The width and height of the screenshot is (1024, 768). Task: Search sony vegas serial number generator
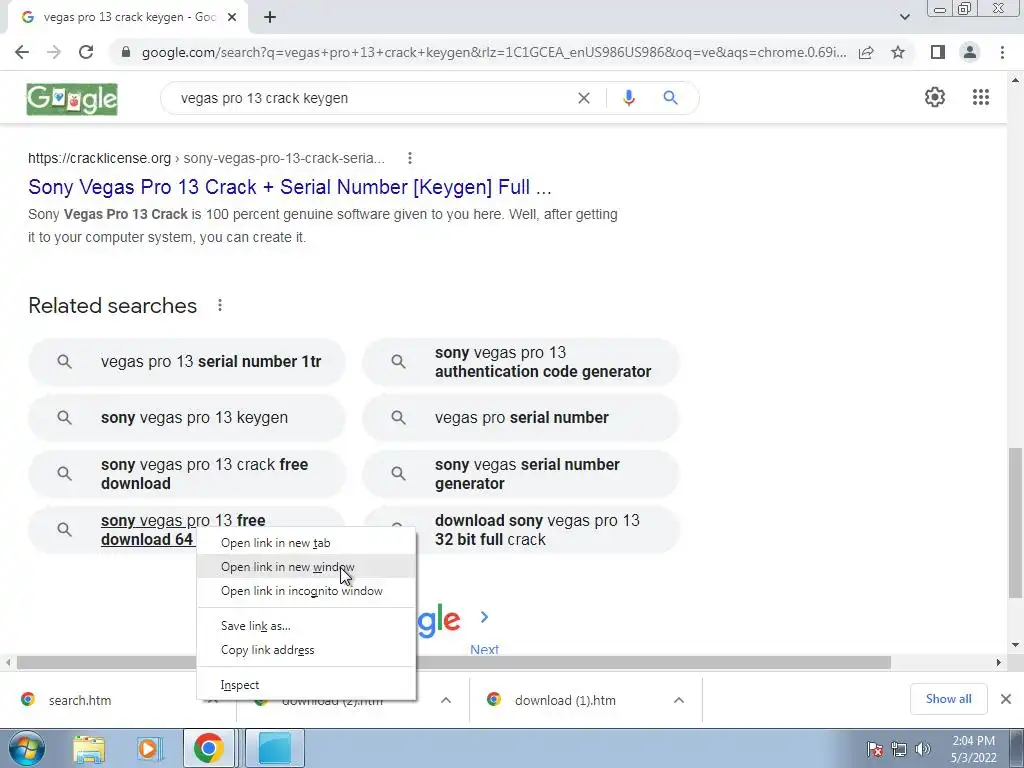click(521, 474)
